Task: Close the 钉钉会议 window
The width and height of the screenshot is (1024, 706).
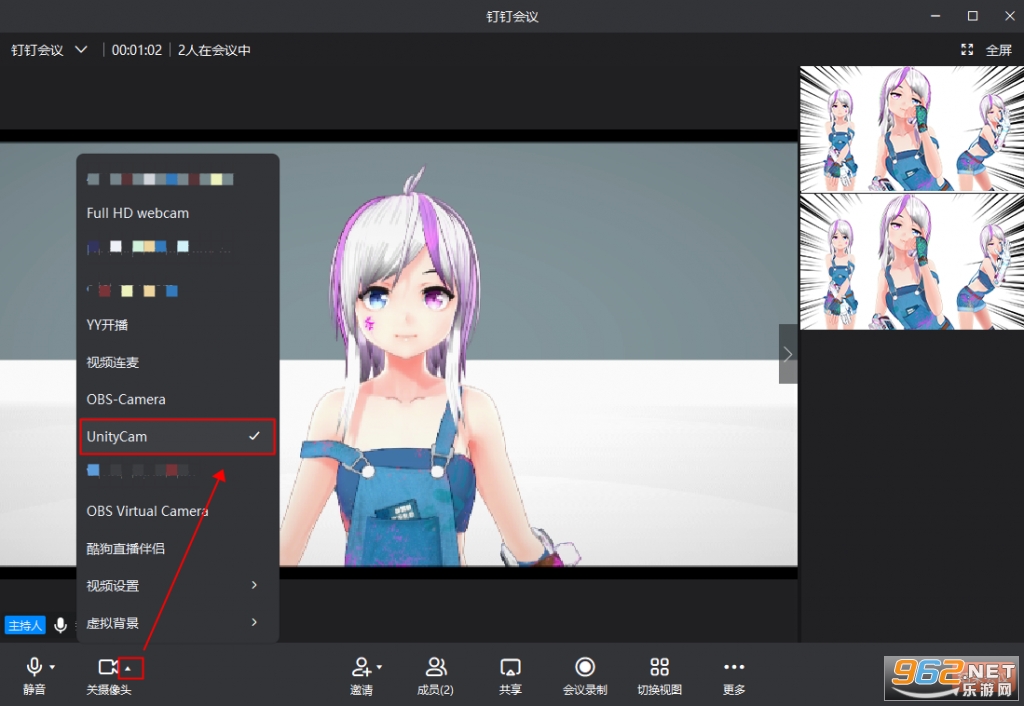Action: (x=1009, y=16)
